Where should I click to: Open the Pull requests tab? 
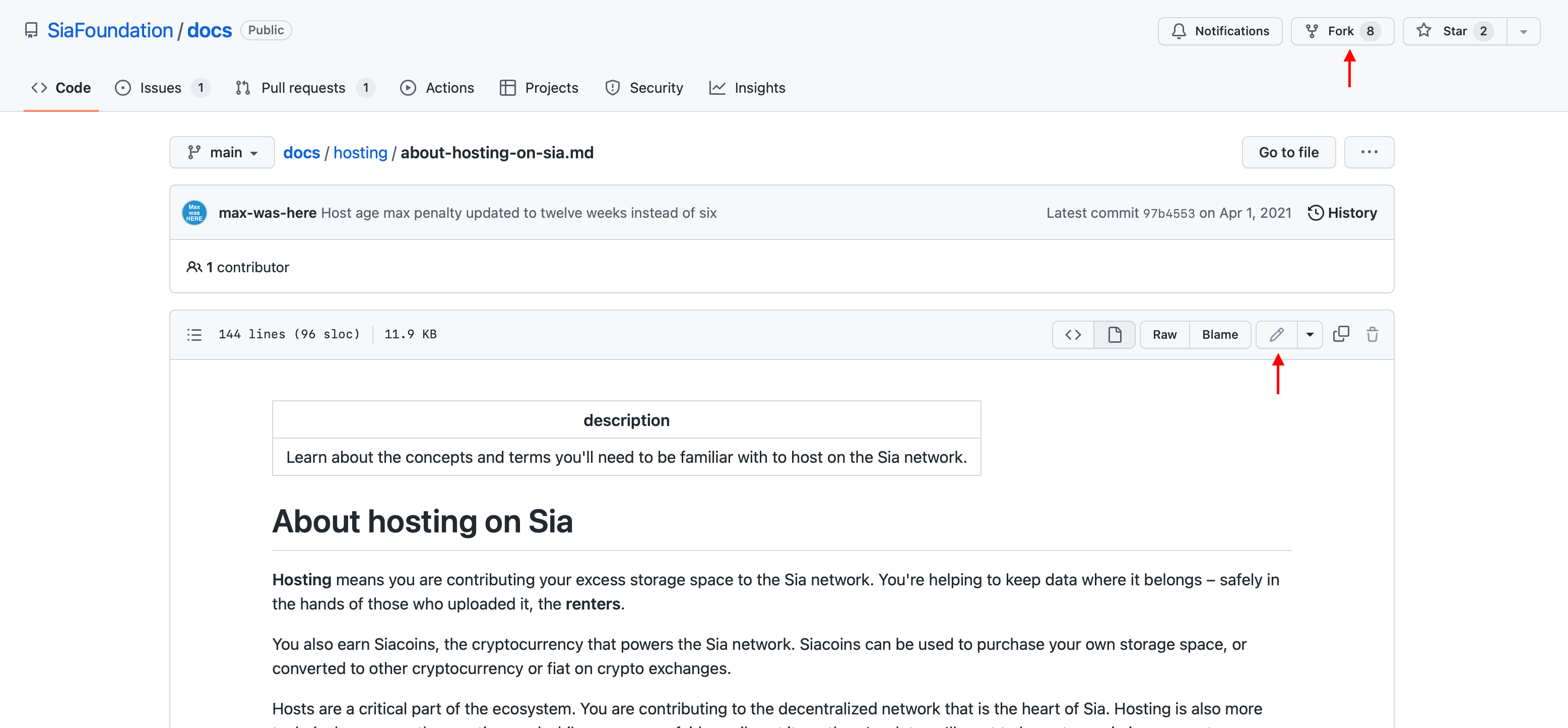(303, 88)
